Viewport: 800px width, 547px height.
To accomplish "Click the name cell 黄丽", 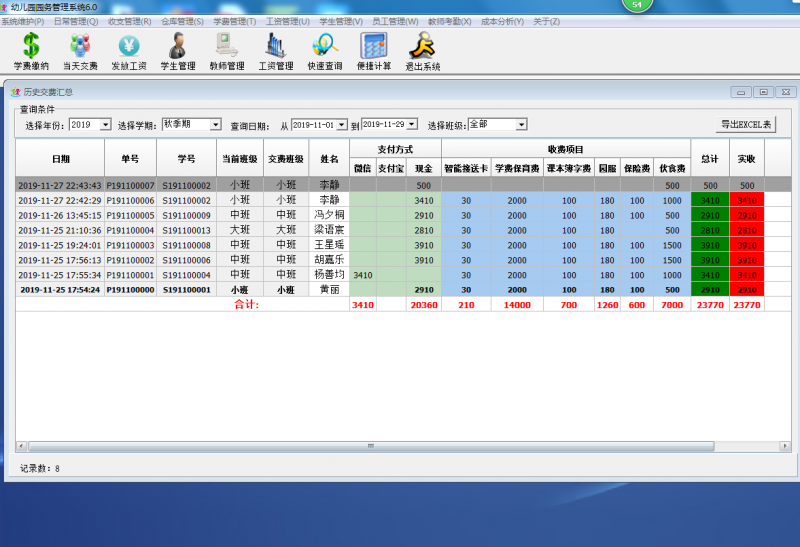I will pyautogui.click(x=329, y=289).
